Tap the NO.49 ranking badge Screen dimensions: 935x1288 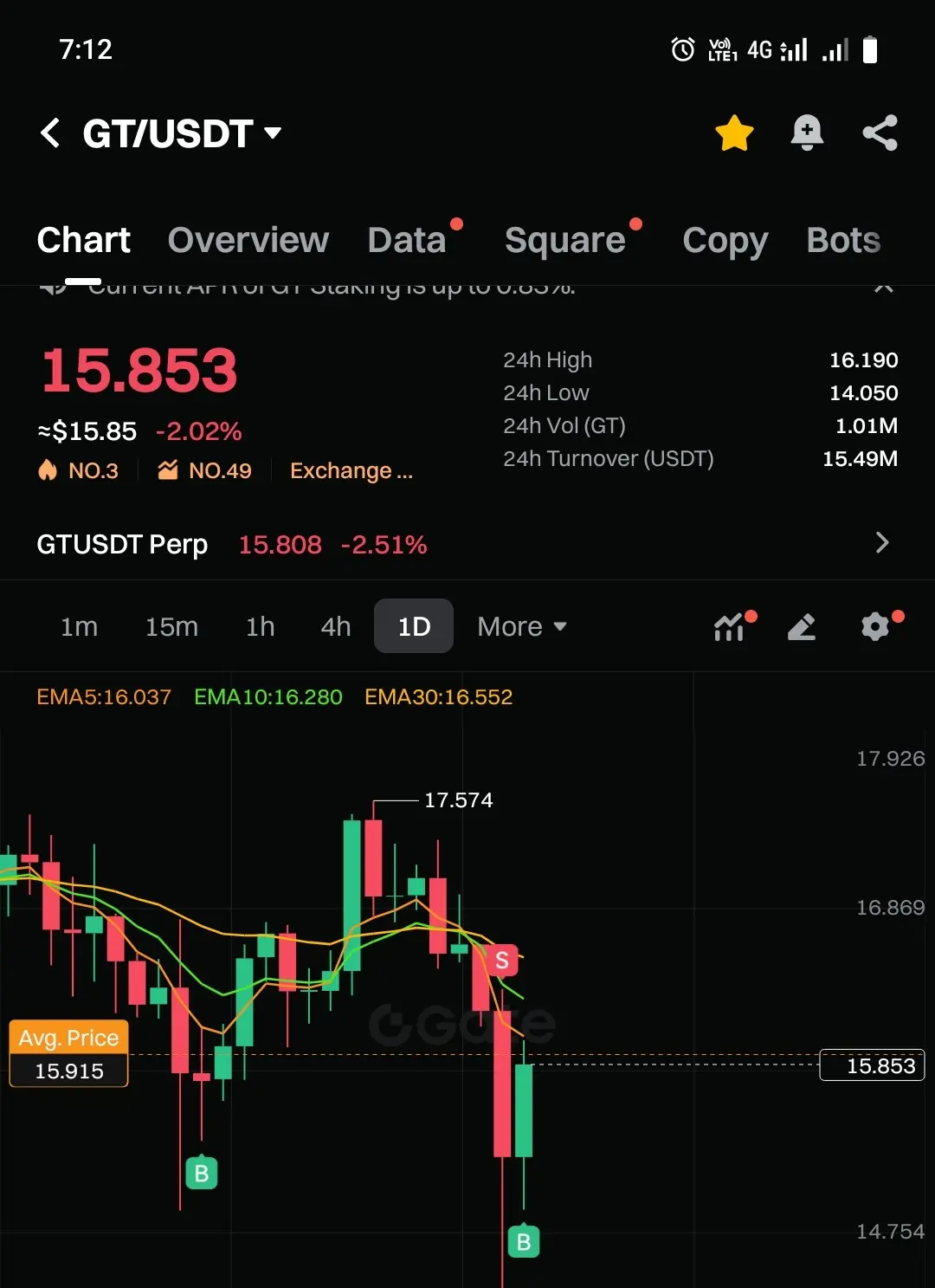[x=204, y=470]
